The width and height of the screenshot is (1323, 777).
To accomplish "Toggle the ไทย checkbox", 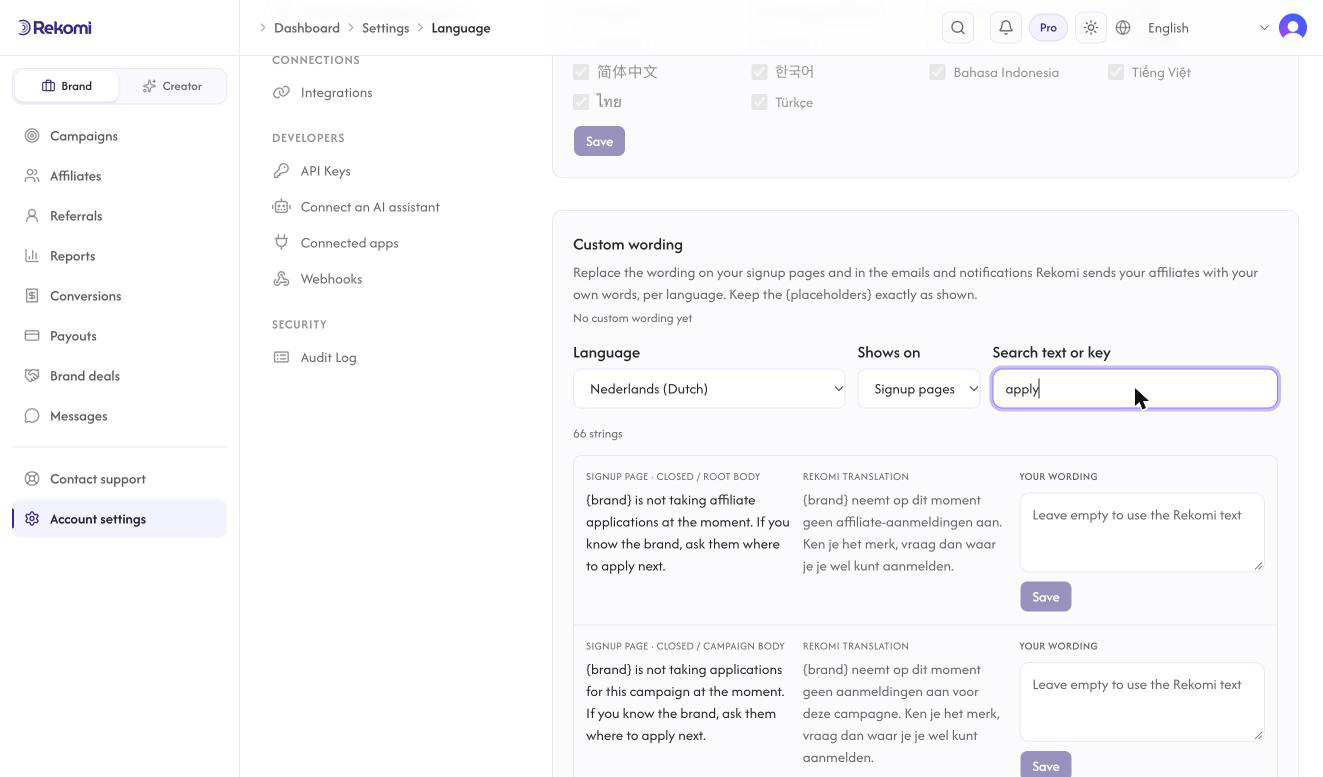I will [x=581, y=102].
